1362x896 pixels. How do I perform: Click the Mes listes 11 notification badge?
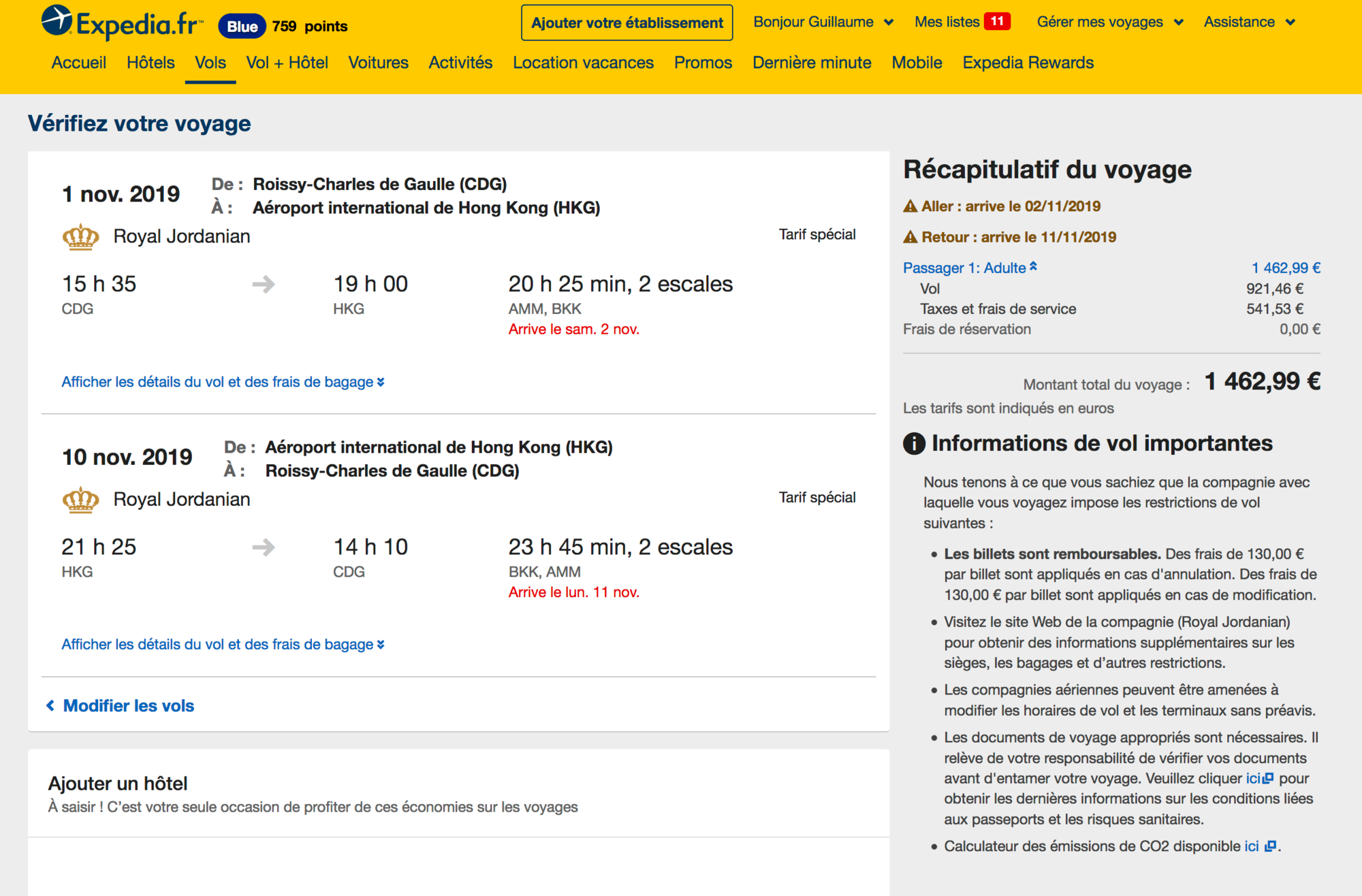tap(997, 22)
